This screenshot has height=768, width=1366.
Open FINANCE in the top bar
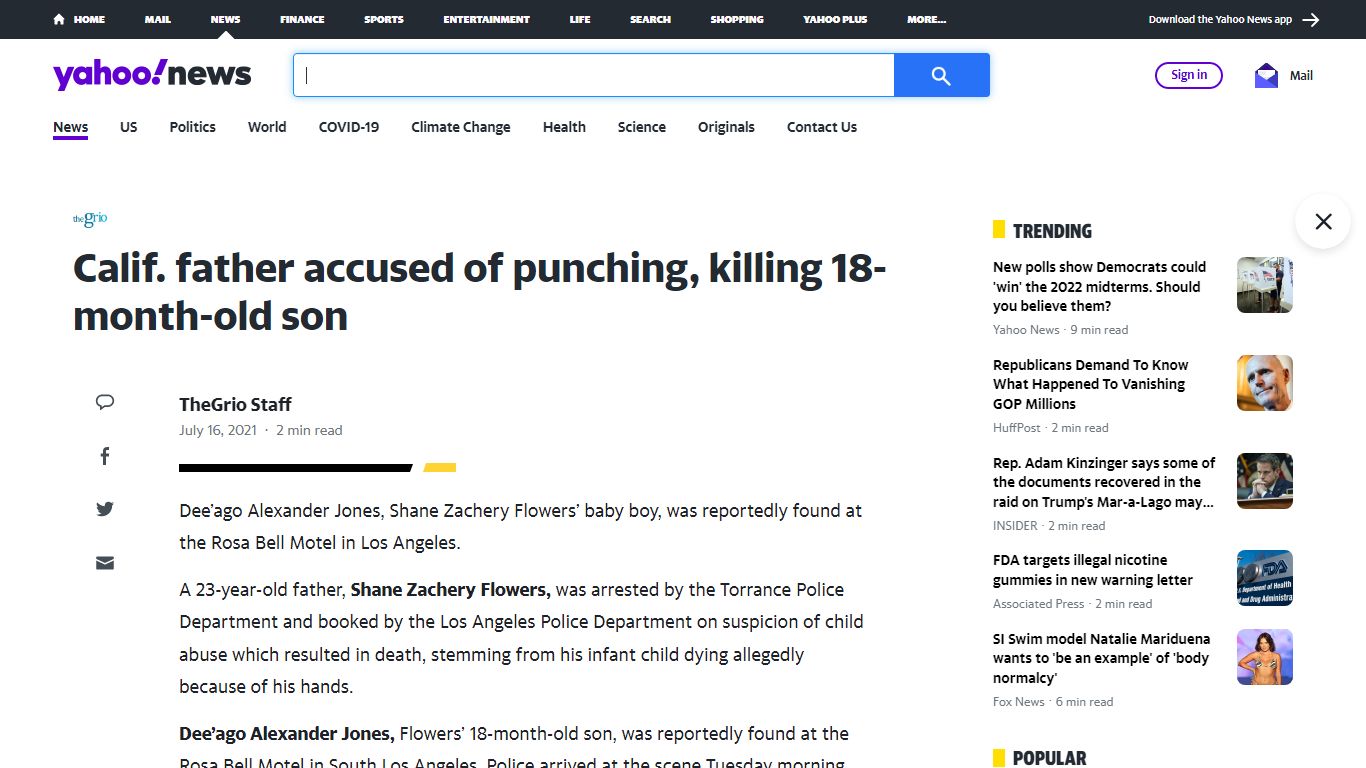[x=302, y=19]
